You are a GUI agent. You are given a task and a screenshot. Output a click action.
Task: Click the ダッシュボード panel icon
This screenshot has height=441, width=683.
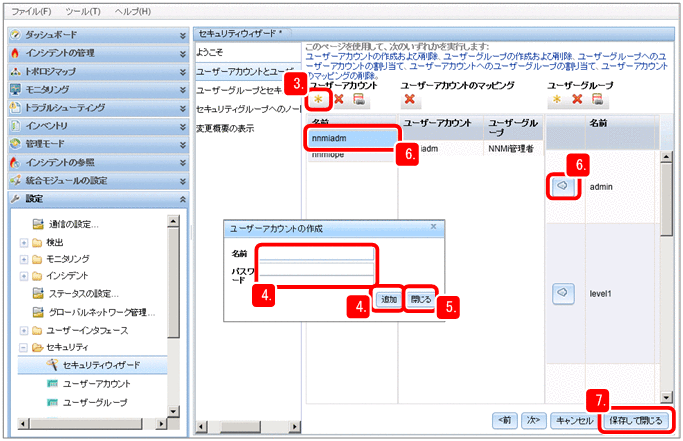[x=16, y=35]
